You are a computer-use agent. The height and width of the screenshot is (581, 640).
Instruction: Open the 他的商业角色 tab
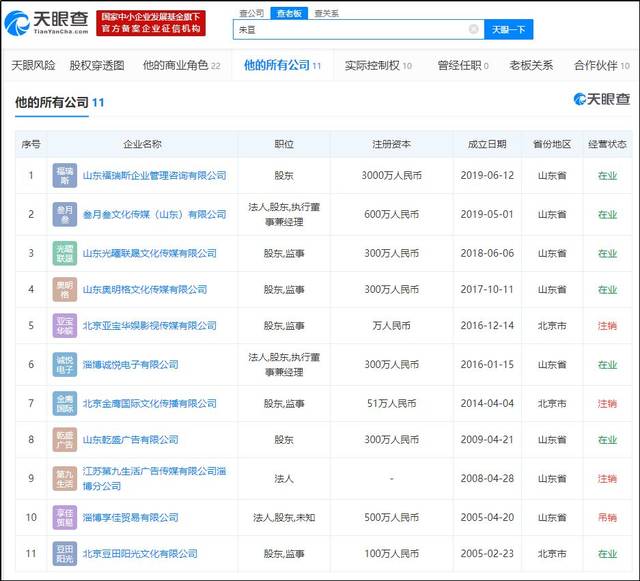[181, 66]
